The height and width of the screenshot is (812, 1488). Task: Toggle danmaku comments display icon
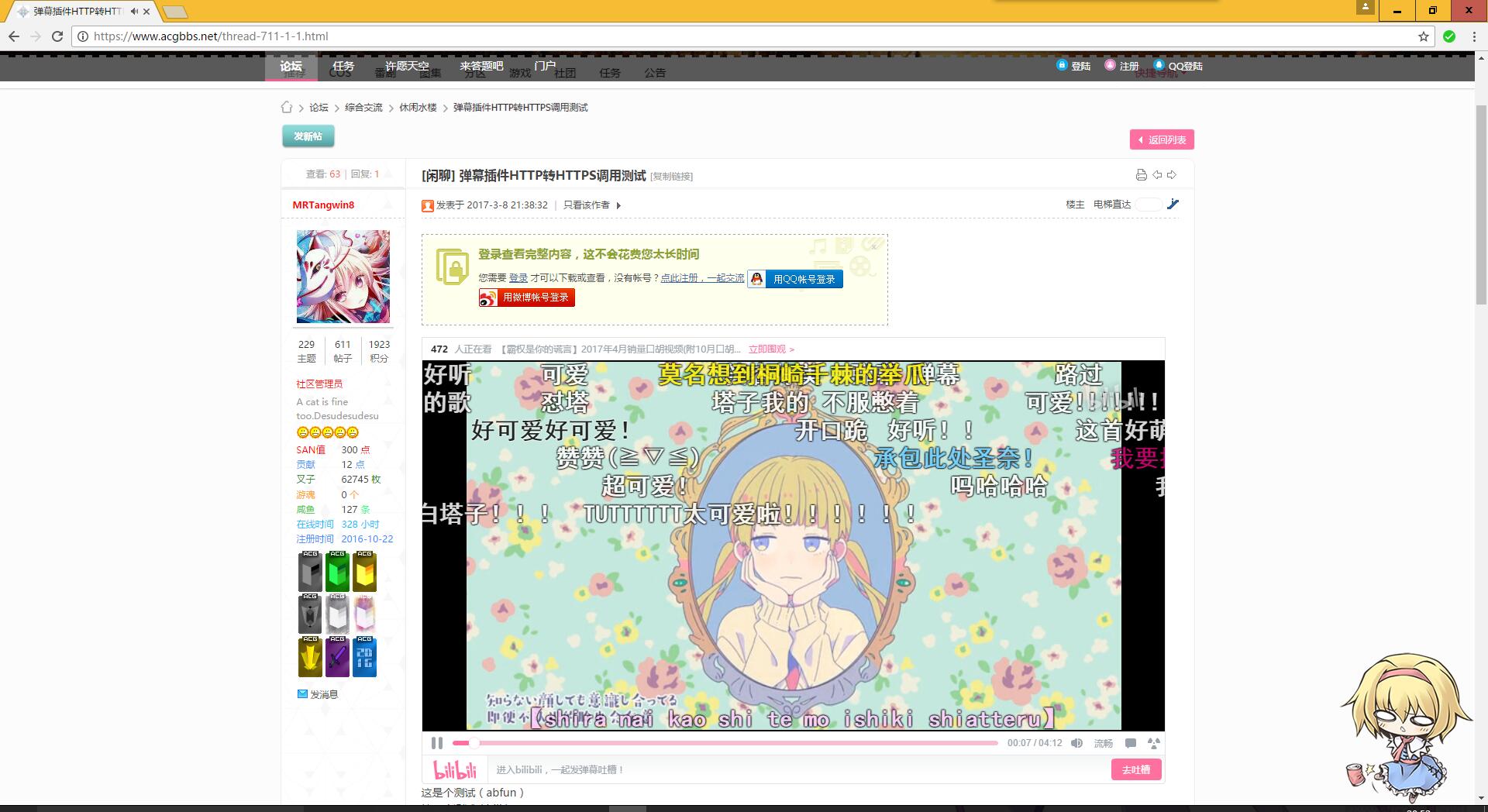tap(1131, 743)
